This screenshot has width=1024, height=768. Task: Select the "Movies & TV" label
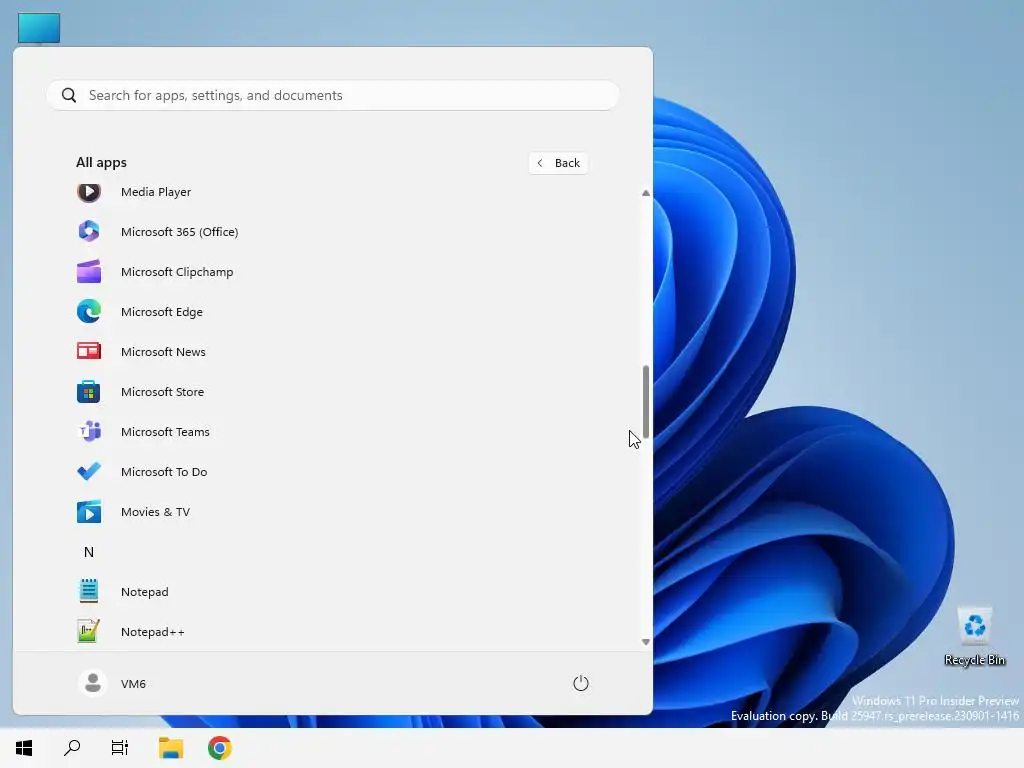[155, 512]
